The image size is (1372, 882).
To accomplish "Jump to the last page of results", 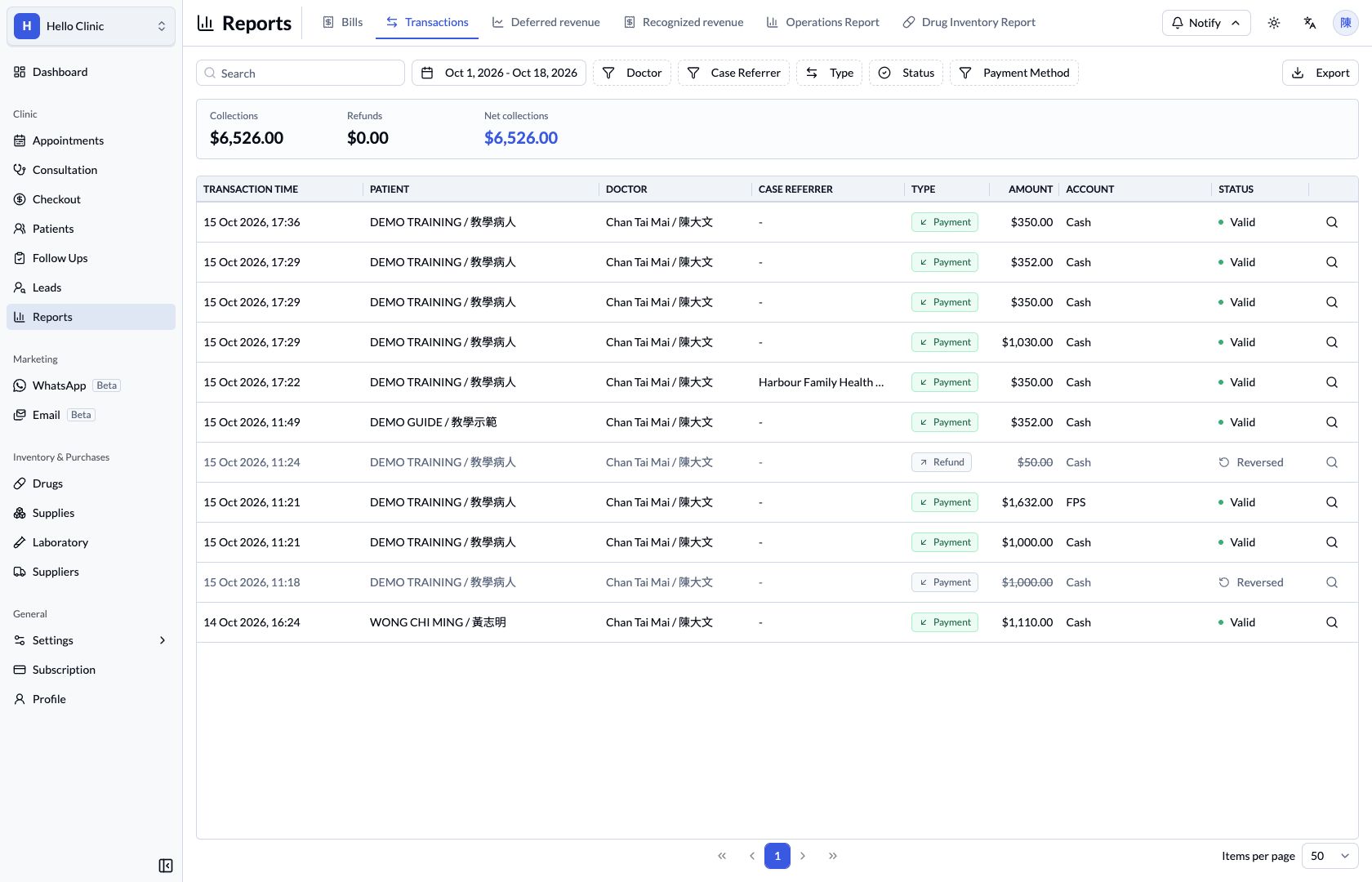I will pos(833,856).
